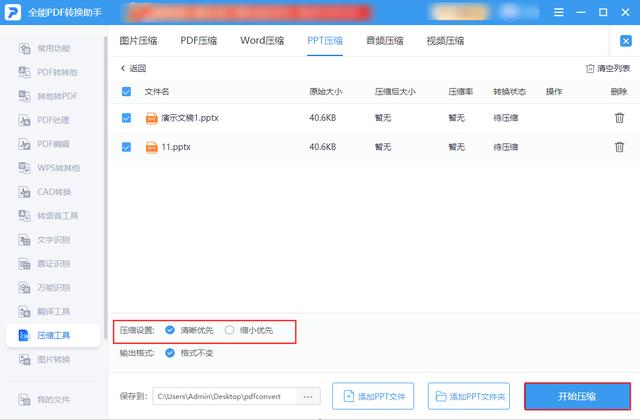The image size is (640, 420).
Task: Open the PDF转其他 sidebar section
Action: click(48, 72)
